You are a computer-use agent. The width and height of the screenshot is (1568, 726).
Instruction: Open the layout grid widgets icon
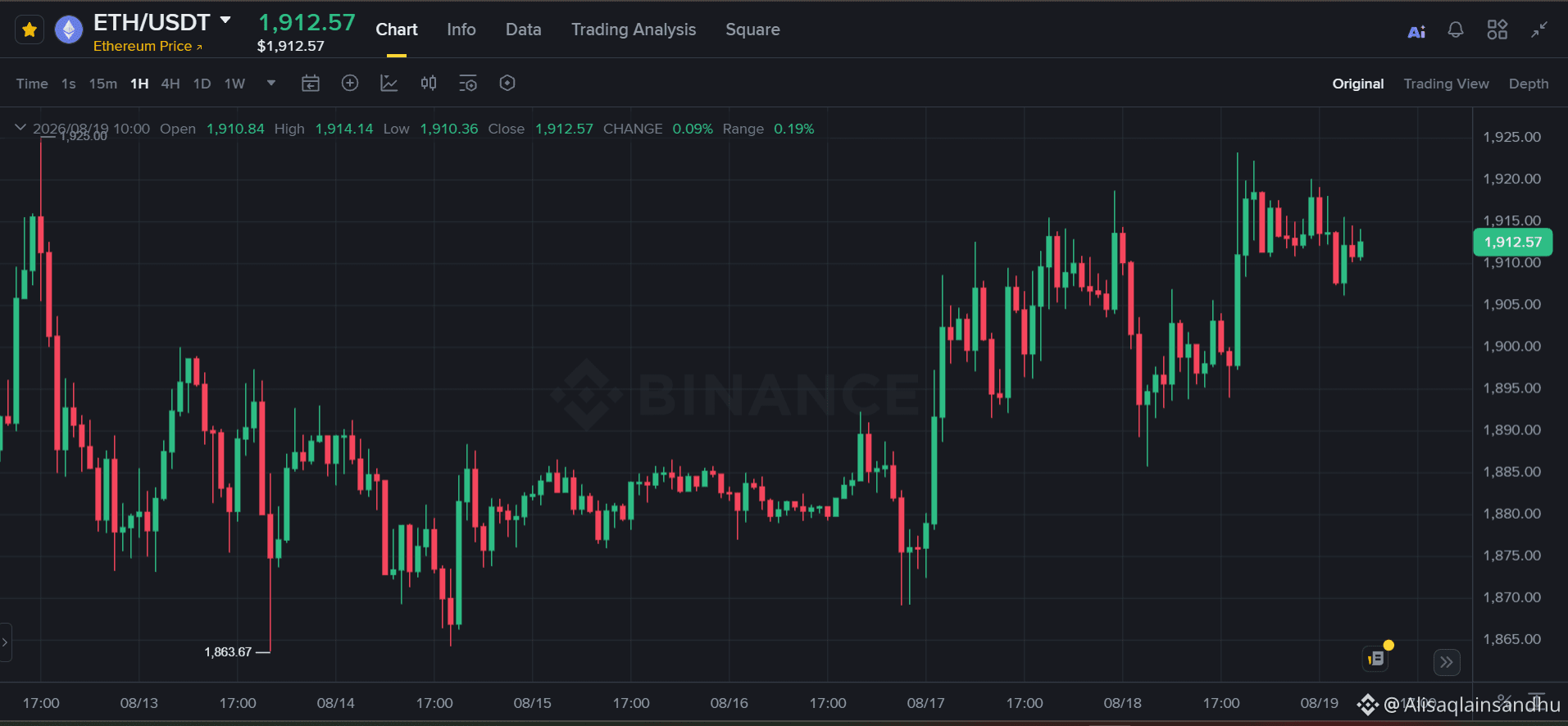(1498, 30)
